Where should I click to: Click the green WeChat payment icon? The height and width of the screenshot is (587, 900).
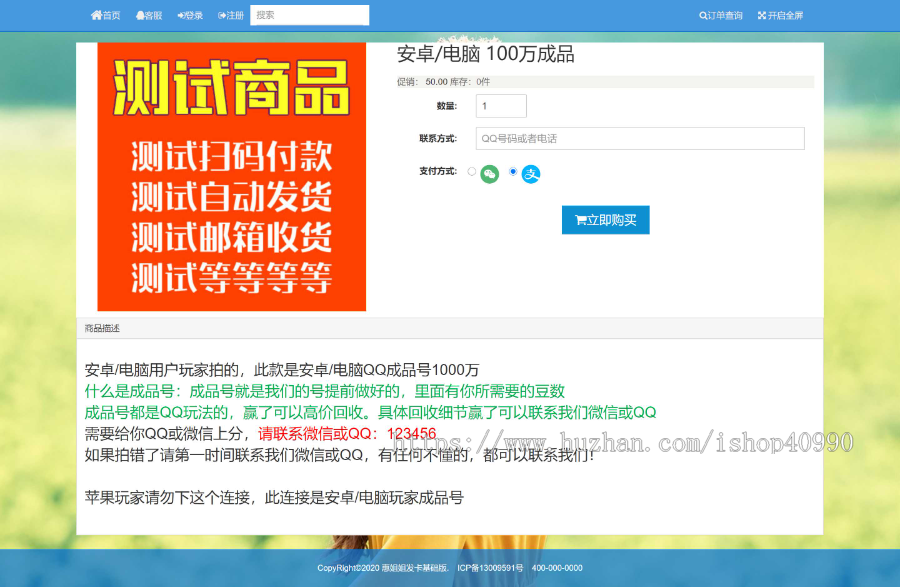[x=490, y=174]
